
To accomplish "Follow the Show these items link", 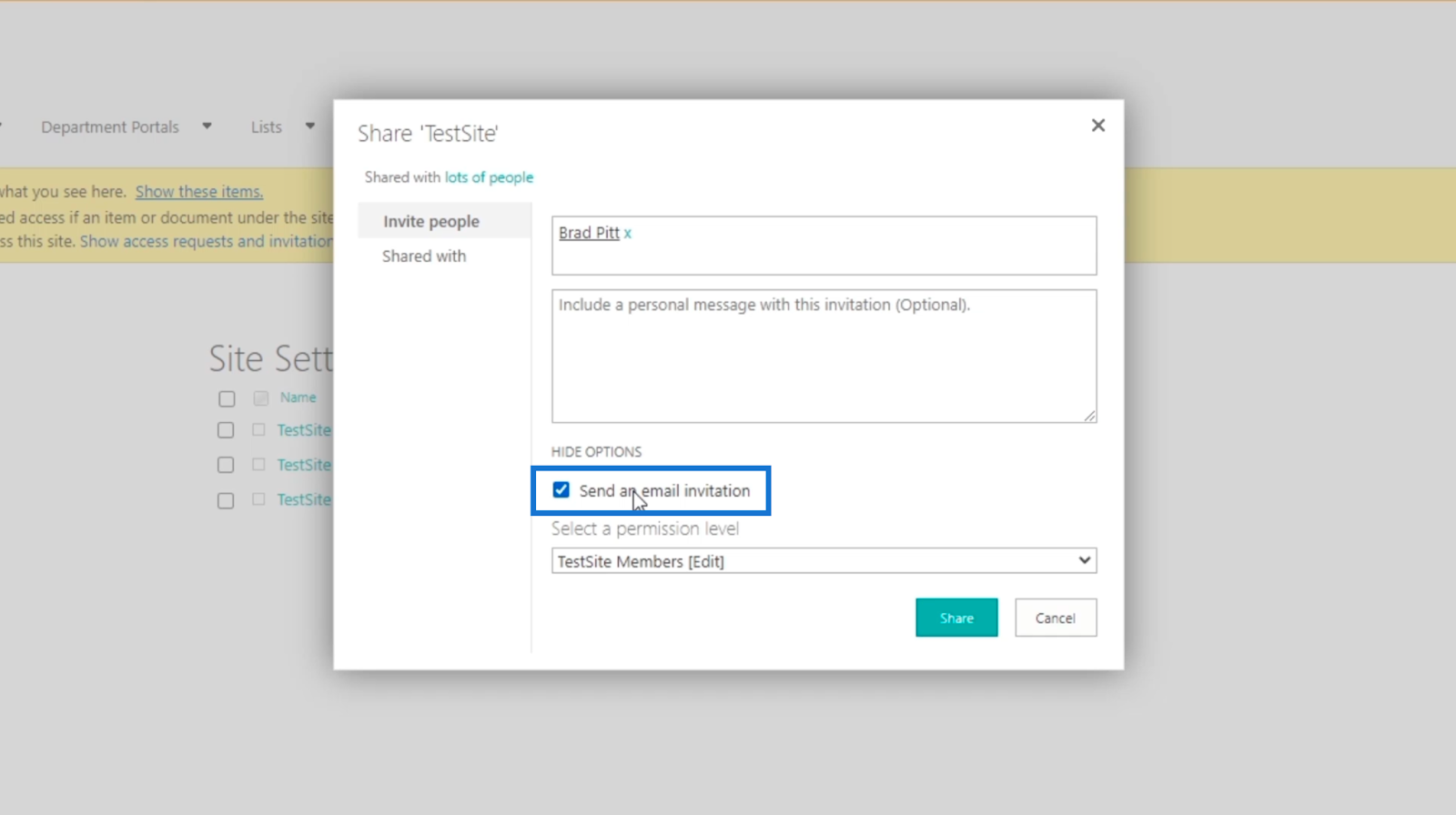I will coord(199,192).
